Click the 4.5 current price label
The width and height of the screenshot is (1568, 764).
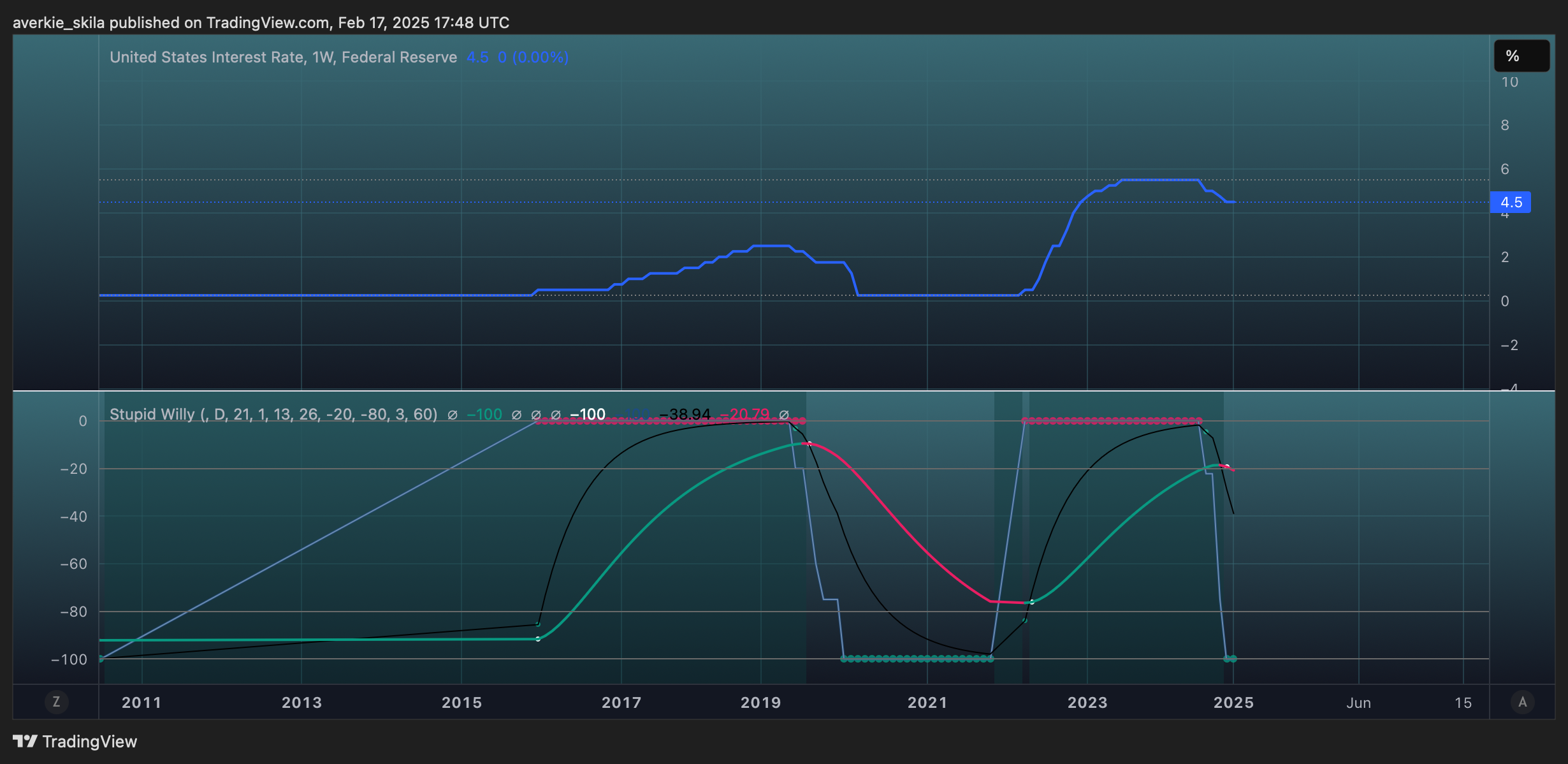1511,202
